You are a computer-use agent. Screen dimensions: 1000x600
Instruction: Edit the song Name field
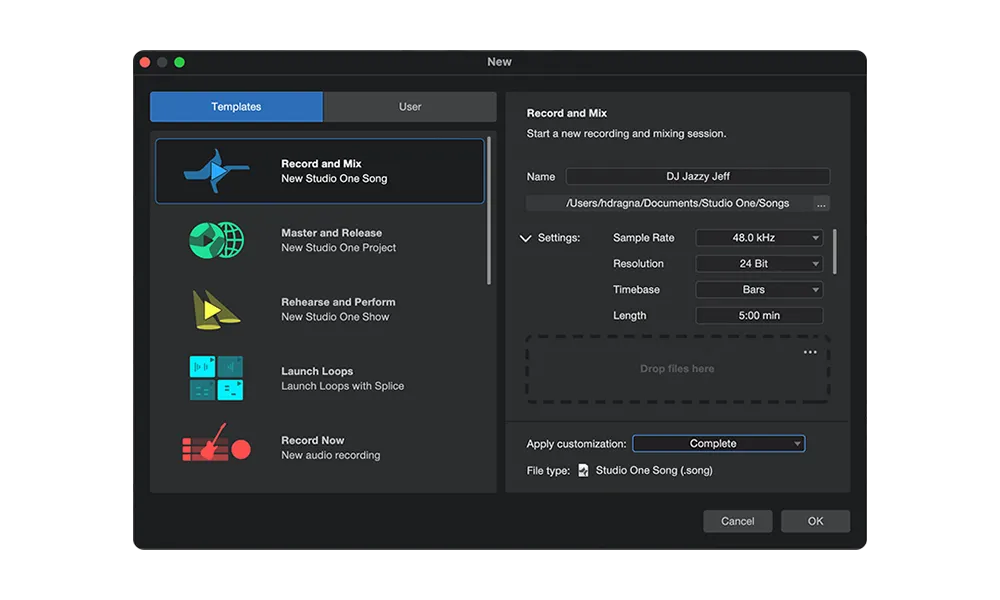(x=698, y=177)
